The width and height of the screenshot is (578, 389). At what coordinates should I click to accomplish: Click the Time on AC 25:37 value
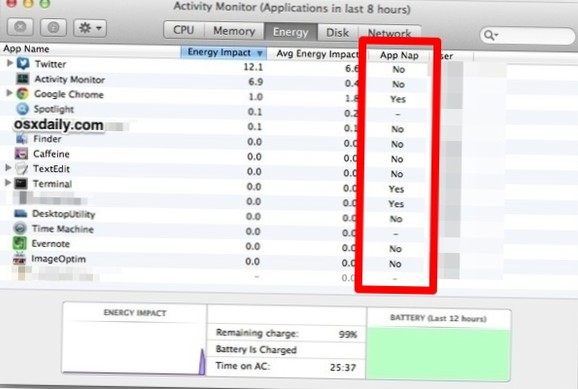[343, 367]
